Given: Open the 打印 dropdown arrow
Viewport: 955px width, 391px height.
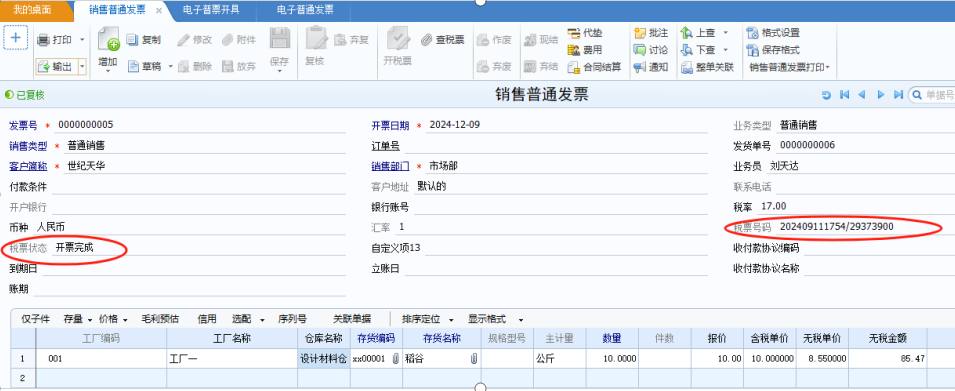Looking at the screenshot, I should coord(82,40).
